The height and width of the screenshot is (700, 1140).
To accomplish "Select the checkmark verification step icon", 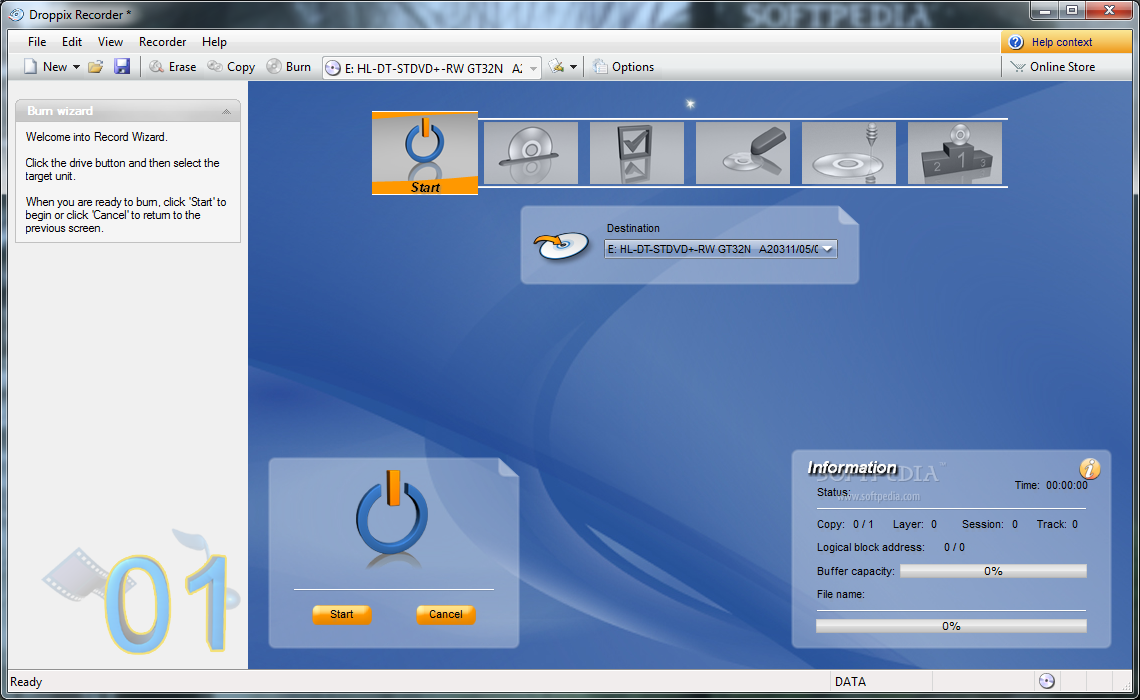I will pos(637,153).
